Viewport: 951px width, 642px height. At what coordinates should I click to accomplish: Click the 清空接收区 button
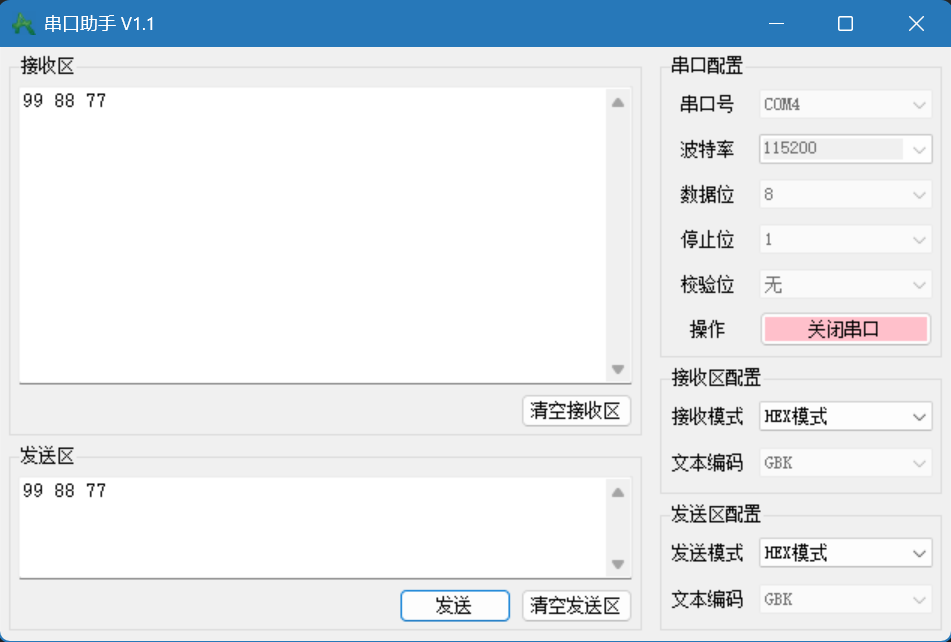[x=576, y=411]
